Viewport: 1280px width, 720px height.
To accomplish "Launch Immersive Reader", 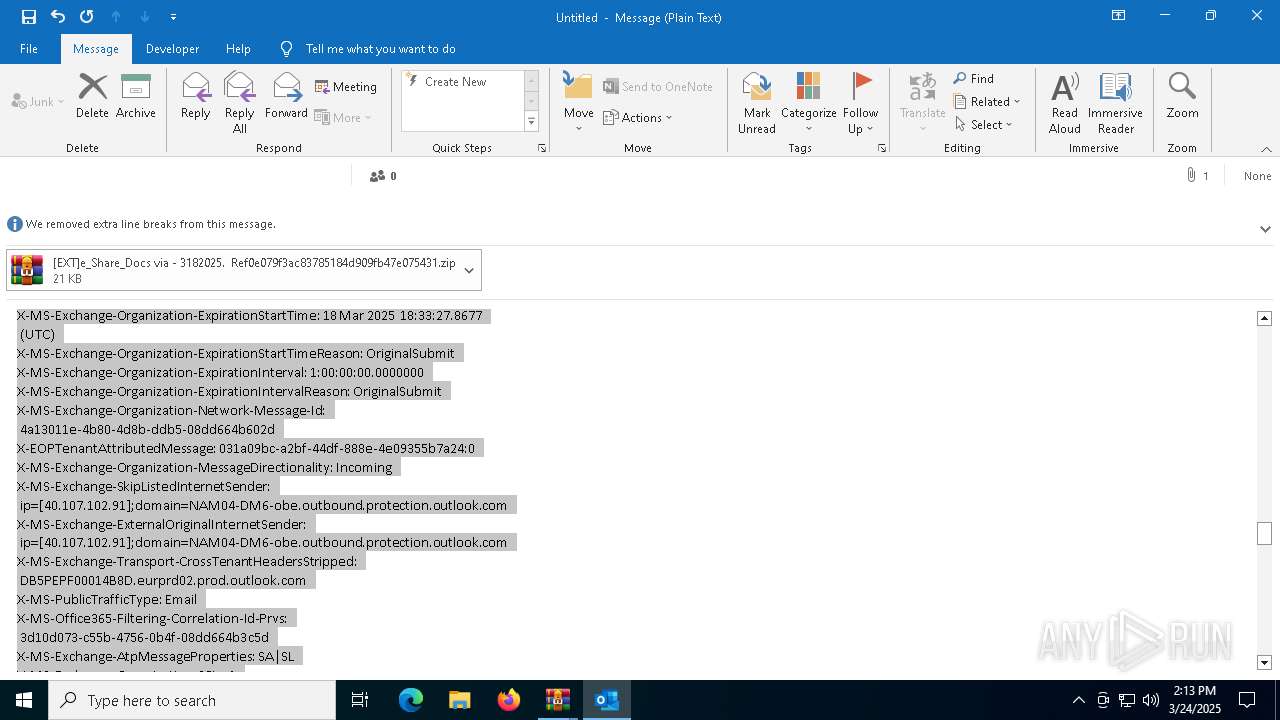I will [x=1115, y=102].
